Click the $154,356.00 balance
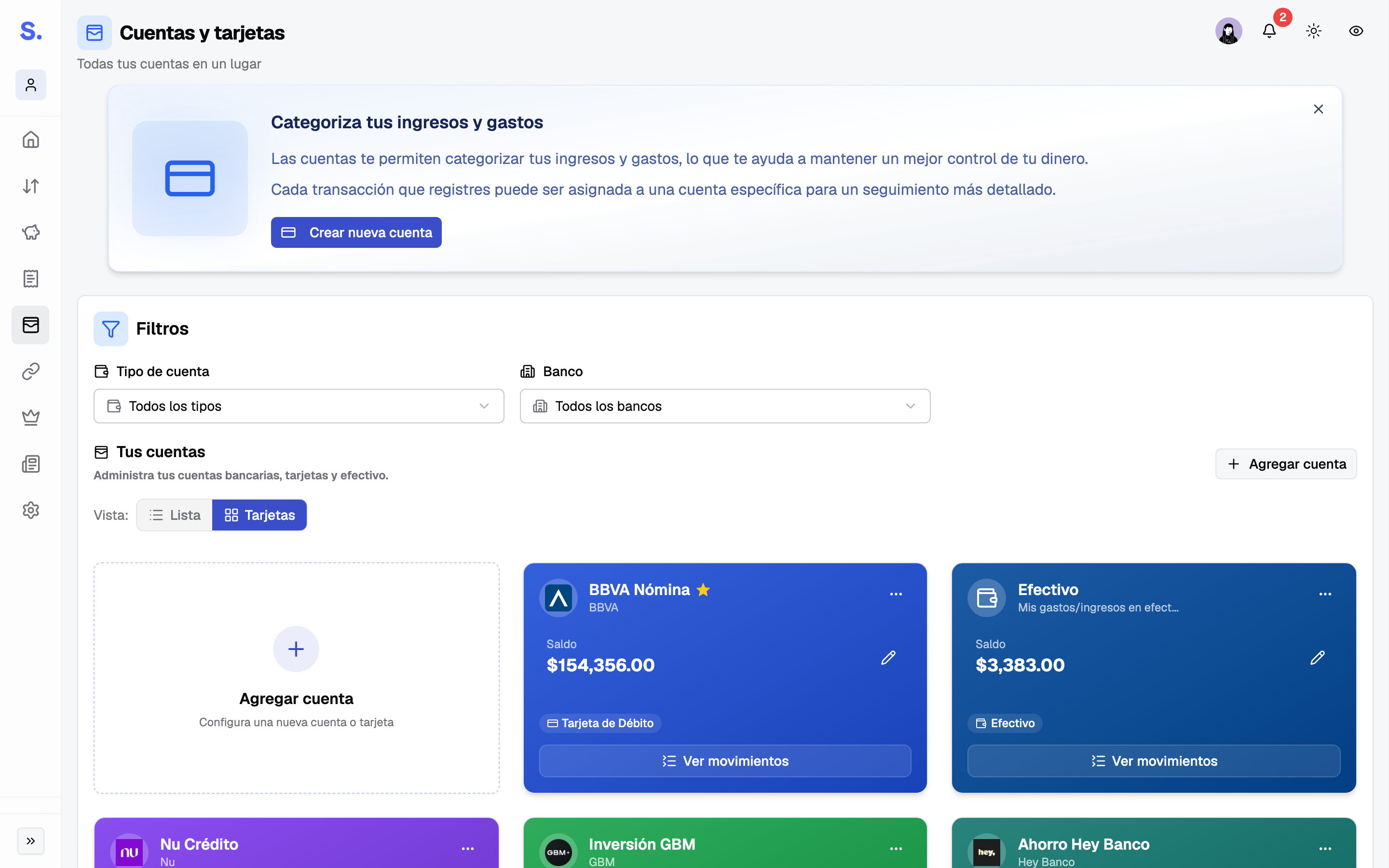This screenshot has height=868, width=1389. (x=600, y=665)
